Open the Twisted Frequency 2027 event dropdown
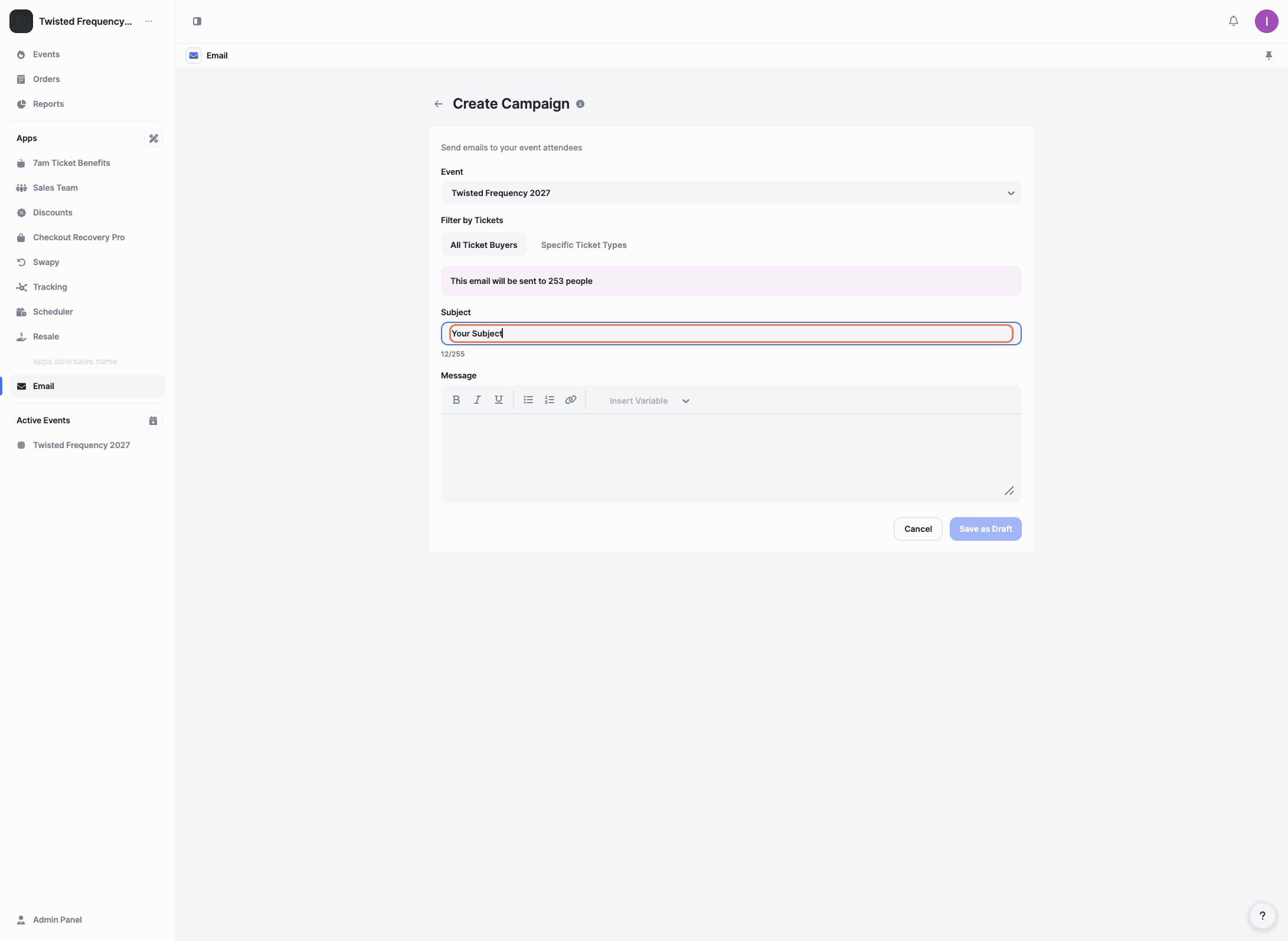The image size is (1288, 941). click(x=730, y=193)
